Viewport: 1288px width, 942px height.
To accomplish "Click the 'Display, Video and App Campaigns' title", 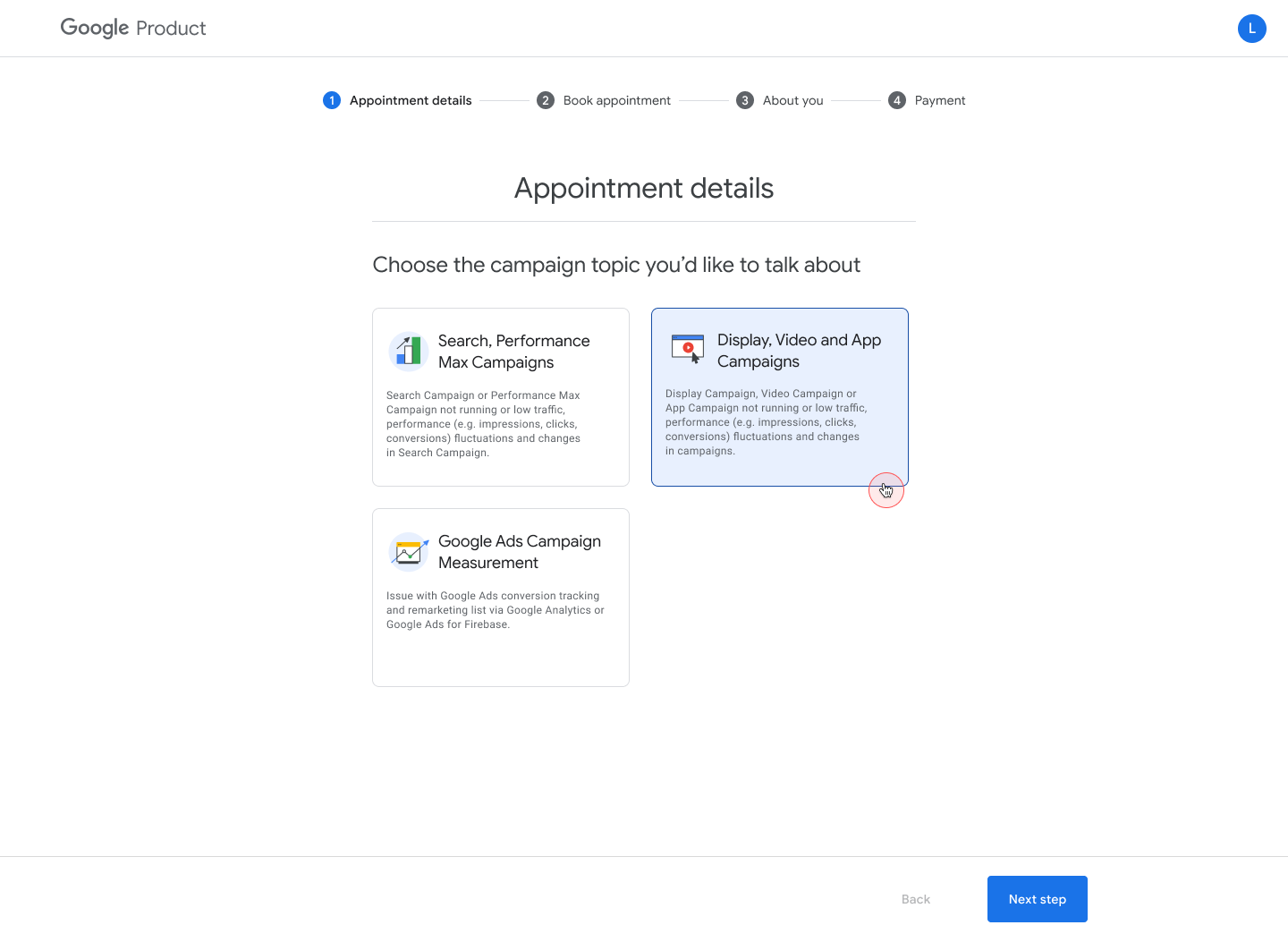I will coord(800,351).
